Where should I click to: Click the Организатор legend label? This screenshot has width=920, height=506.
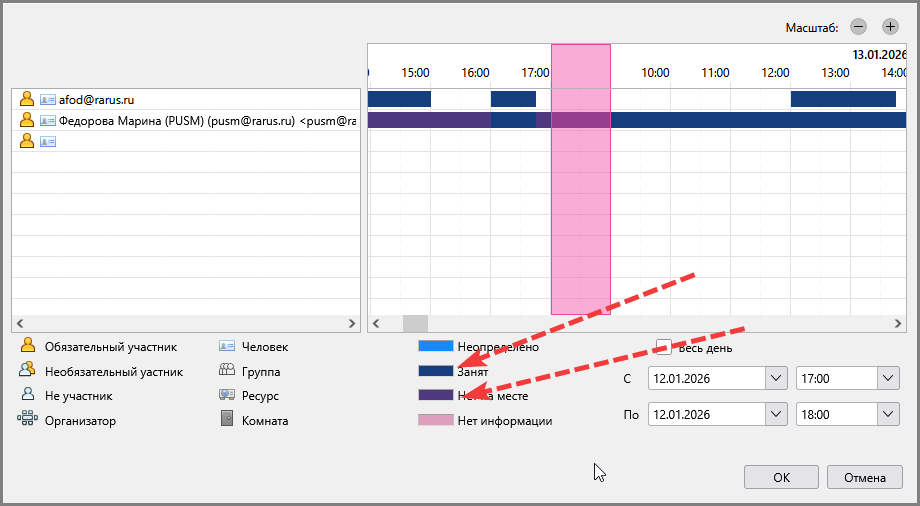pyautogui.click(x=80, y=421)
